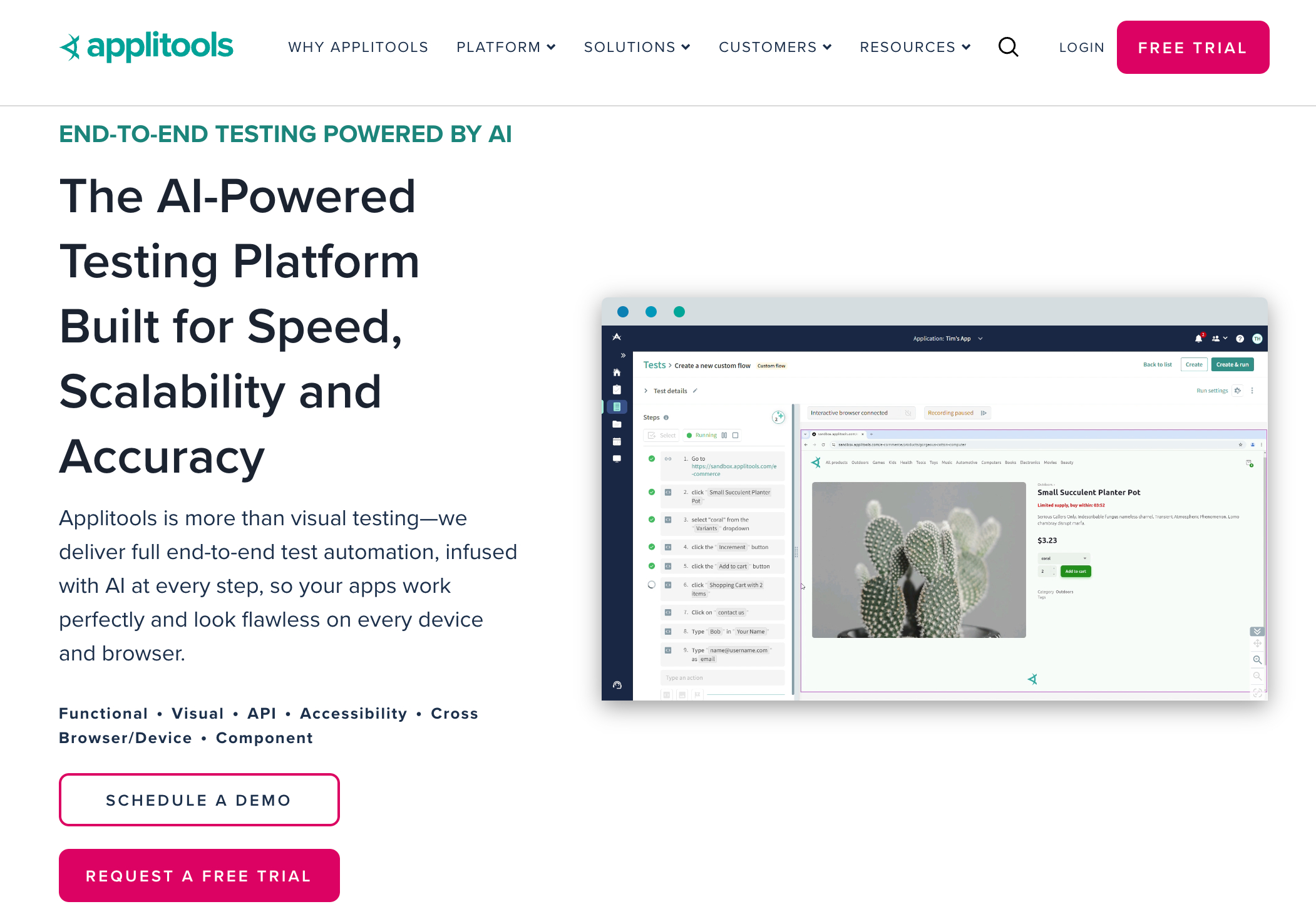Click the search magnifier icon

[1008, 47]
